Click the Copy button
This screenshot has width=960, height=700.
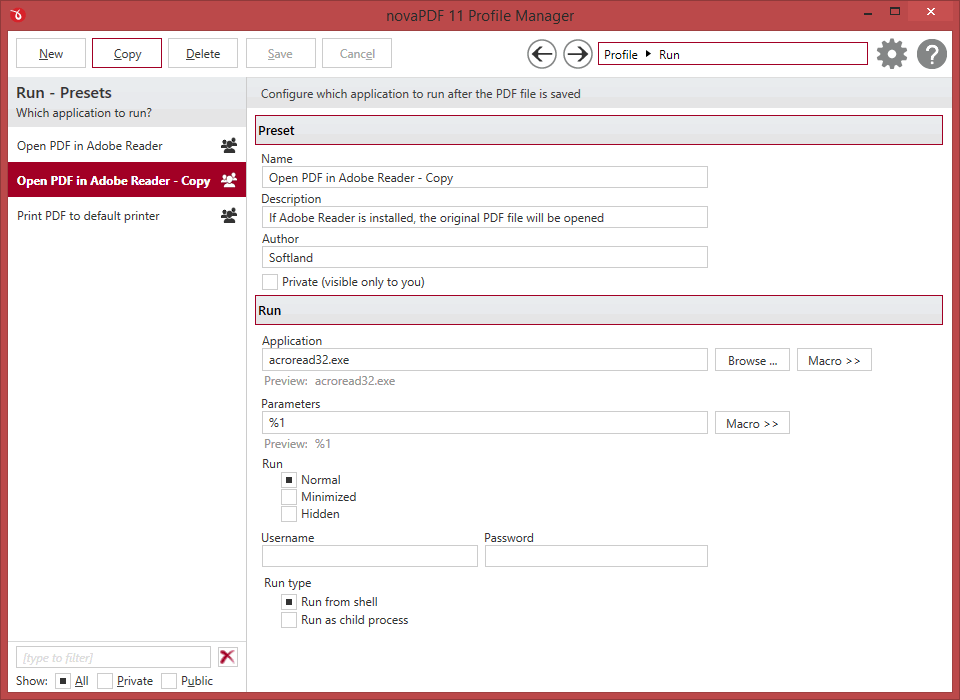click(x=127, y=53)
